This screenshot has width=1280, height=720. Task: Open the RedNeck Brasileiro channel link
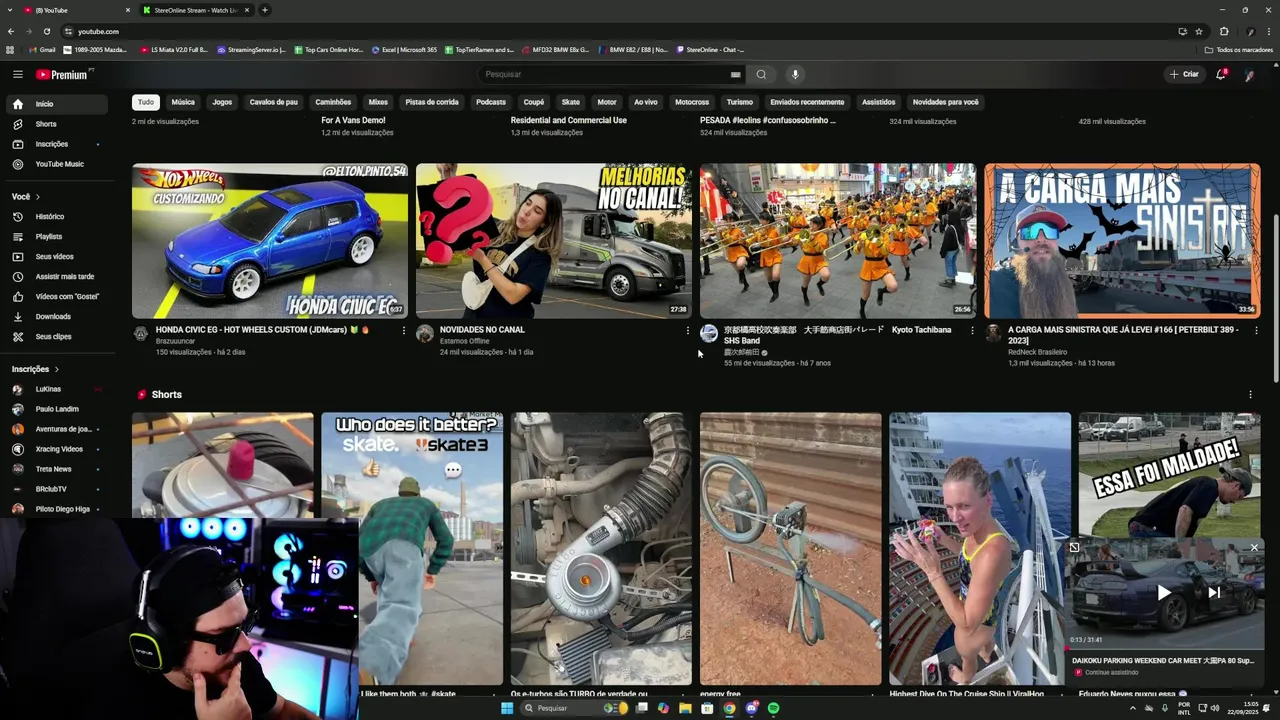(x=1038, y=352)
